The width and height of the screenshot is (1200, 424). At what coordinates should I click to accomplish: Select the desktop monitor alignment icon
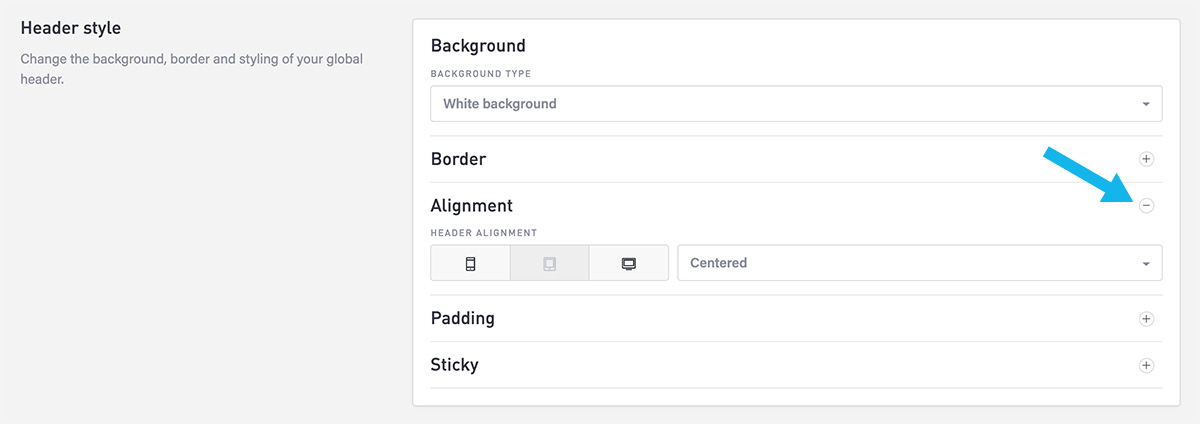tap(629, 263)
